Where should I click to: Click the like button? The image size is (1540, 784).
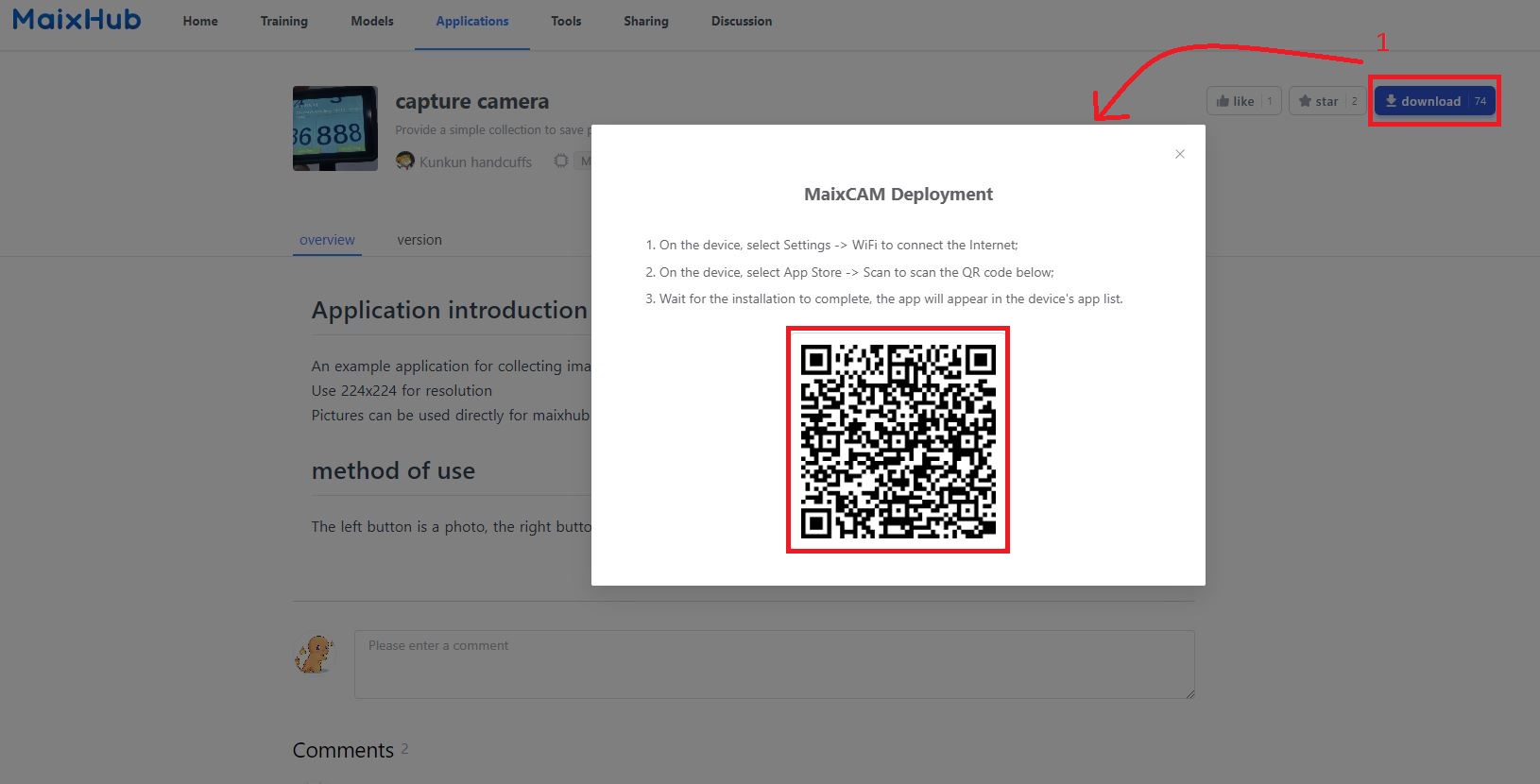(x=1243, y=101)
